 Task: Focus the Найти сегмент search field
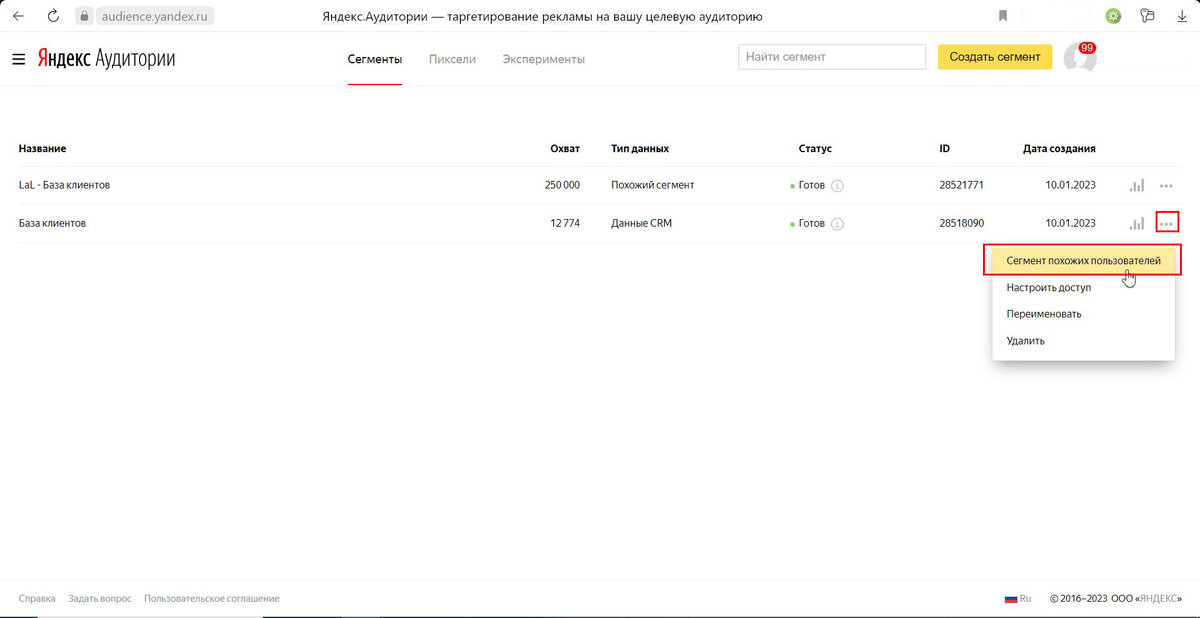(x=832, y=57)
